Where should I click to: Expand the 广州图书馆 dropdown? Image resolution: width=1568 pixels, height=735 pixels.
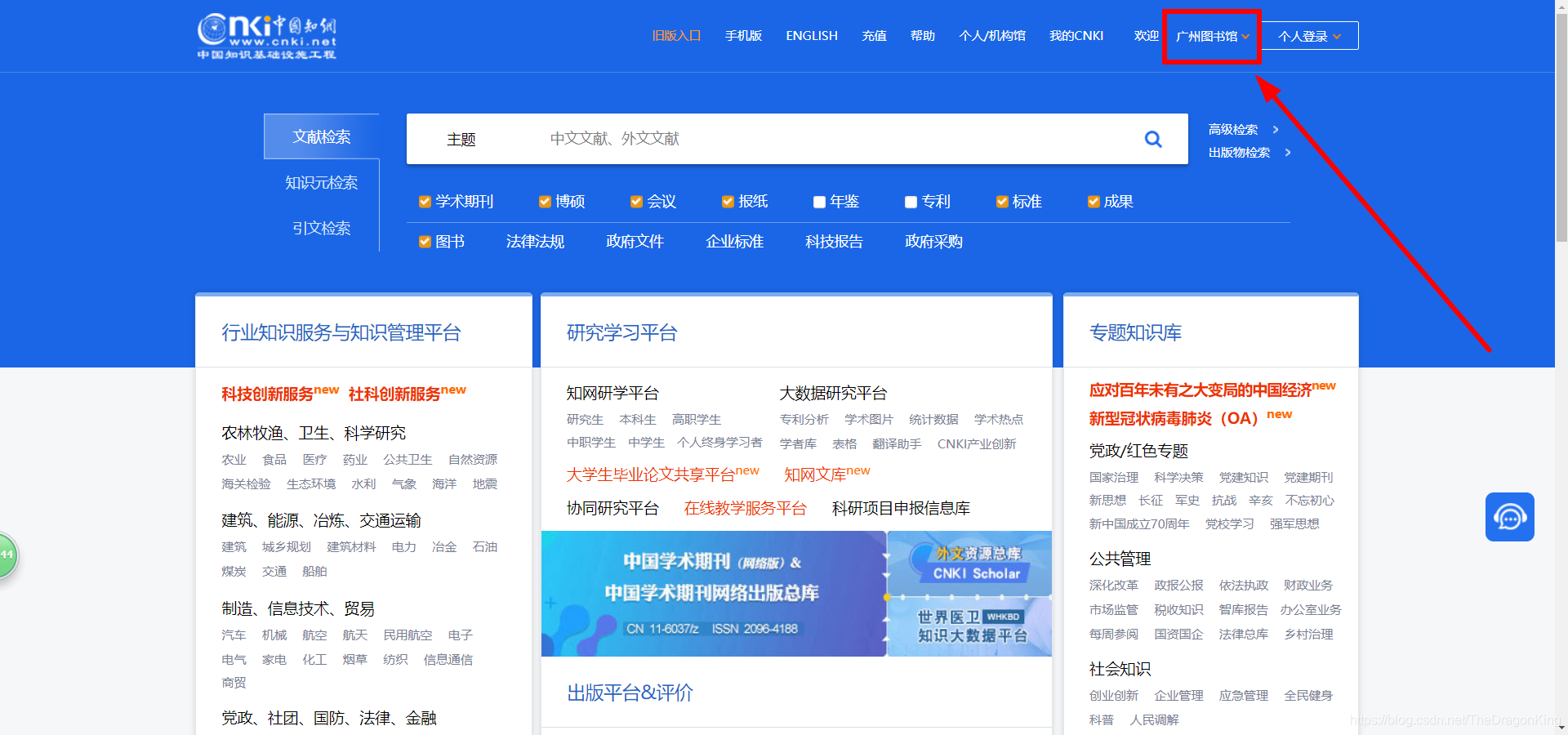point(1213,36)
